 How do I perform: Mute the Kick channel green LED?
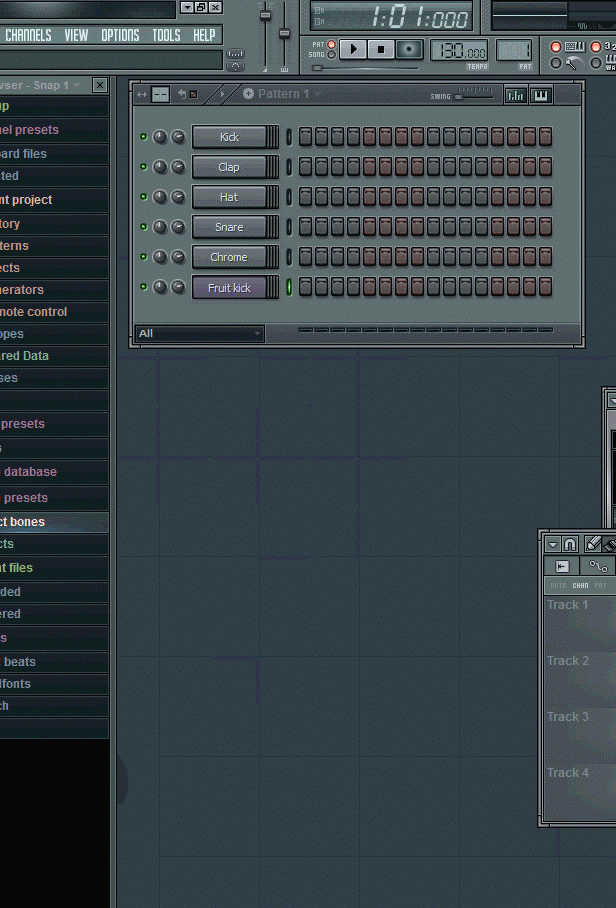click(x=143, y=137)
